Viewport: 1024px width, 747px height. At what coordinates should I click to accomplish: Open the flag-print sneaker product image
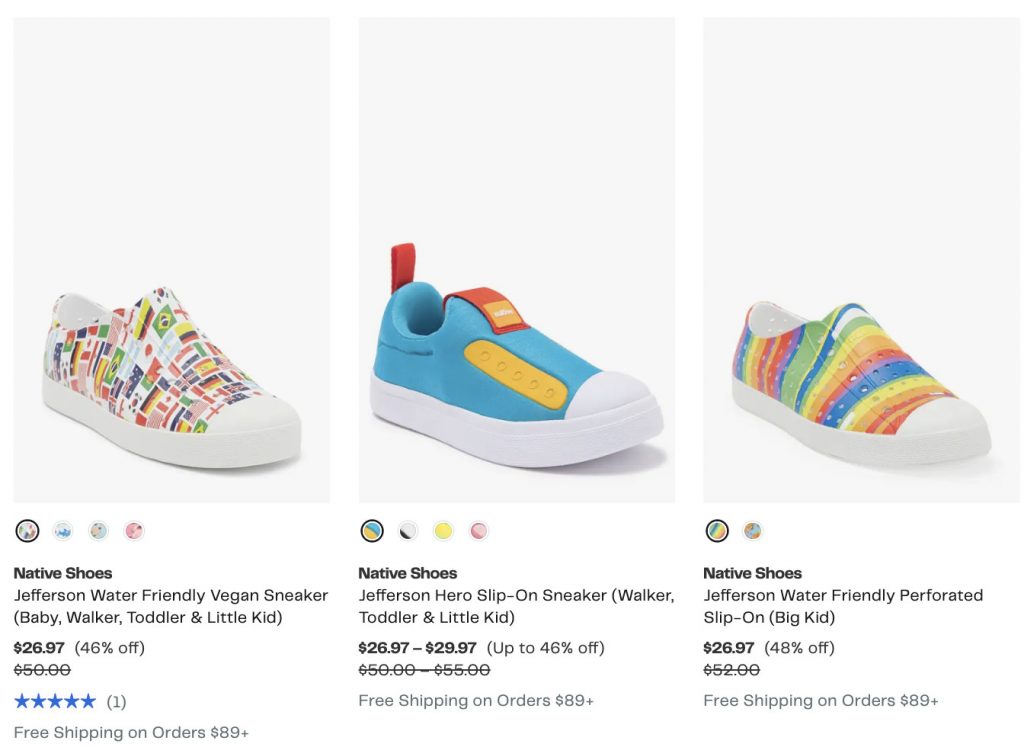(171, 260)
